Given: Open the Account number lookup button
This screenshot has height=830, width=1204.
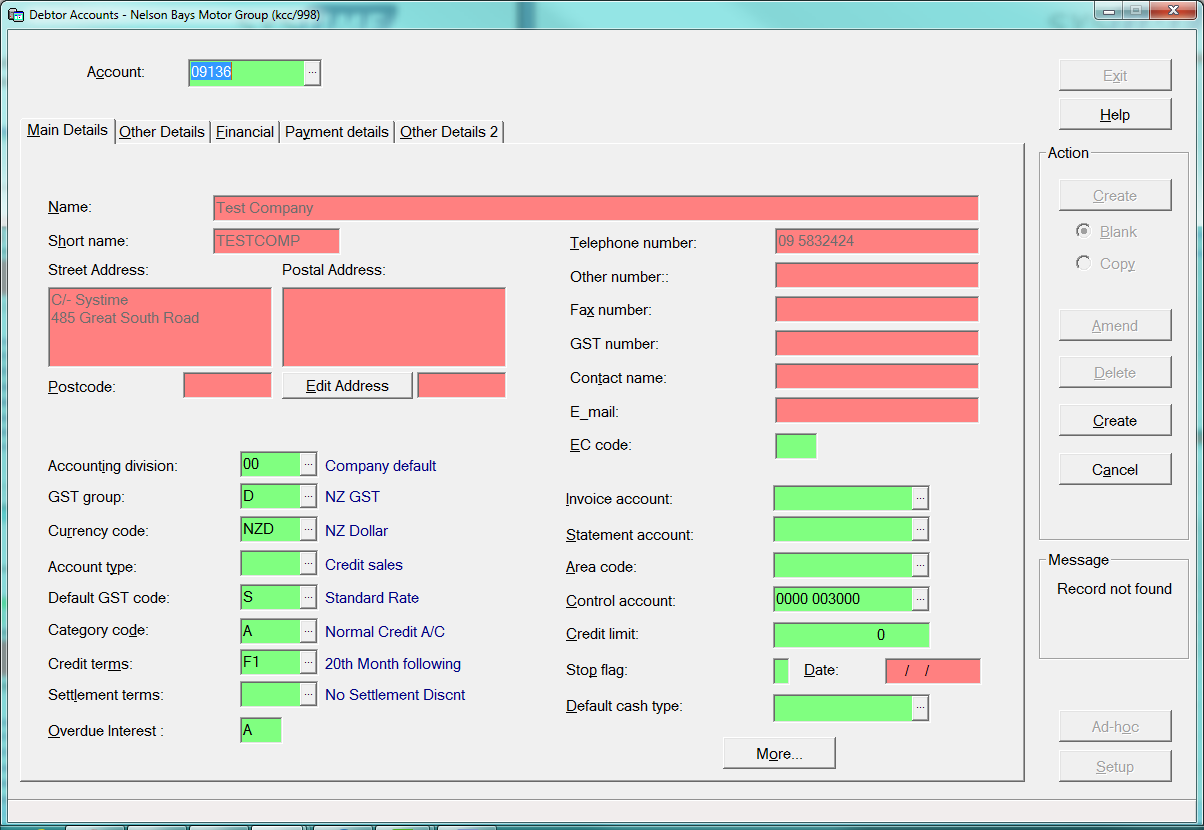Looking at the screenshot, I should 312,73.
